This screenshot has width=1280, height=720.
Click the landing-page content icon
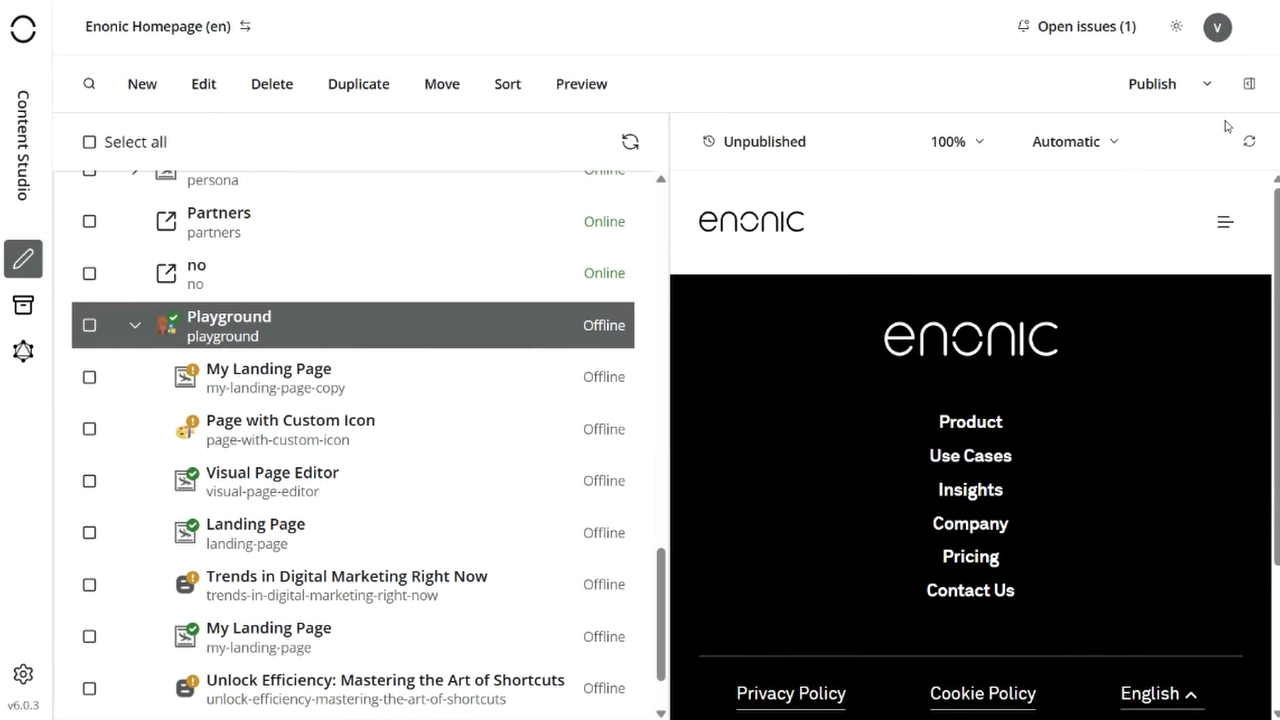coord(186,532)
